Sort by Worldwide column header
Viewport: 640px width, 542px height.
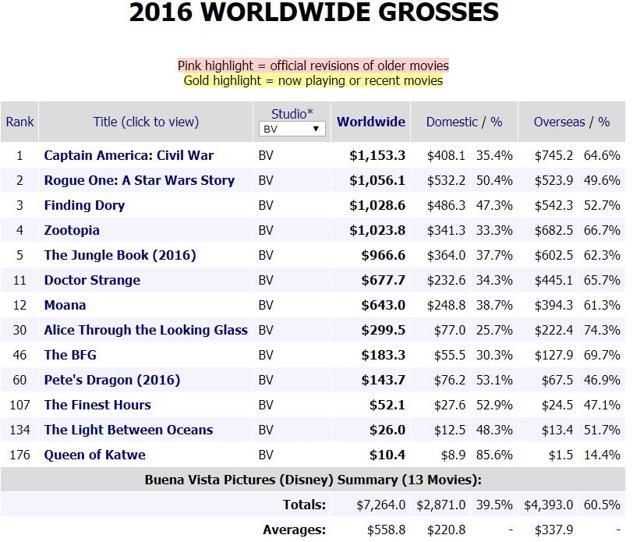(x=371, y=122)
